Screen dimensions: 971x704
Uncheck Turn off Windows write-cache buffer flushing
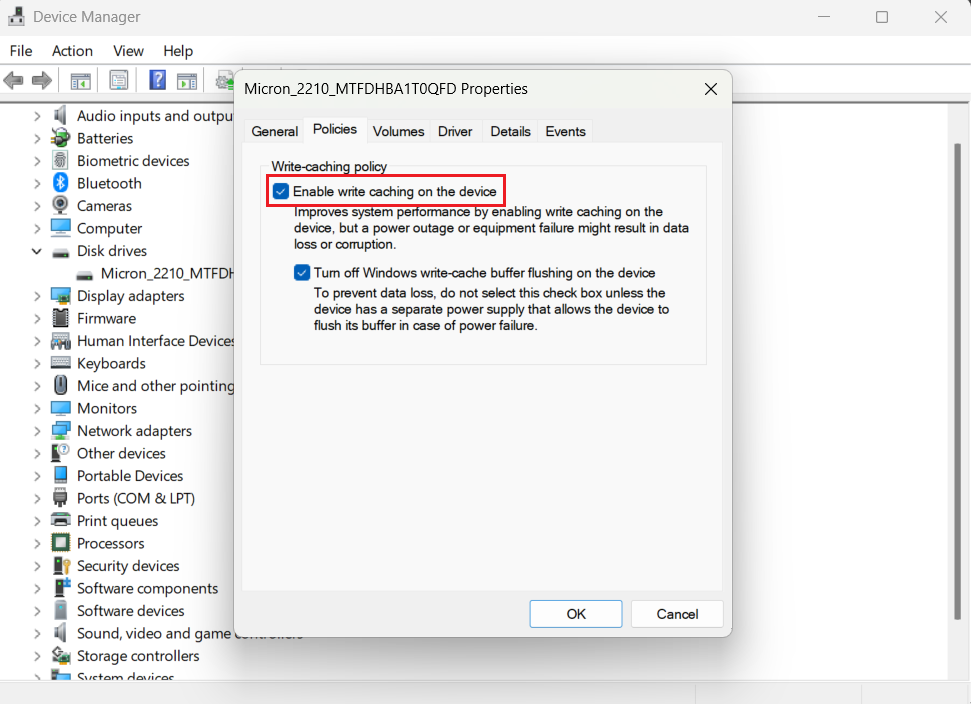pyautogui.click(x=302, y=272)
